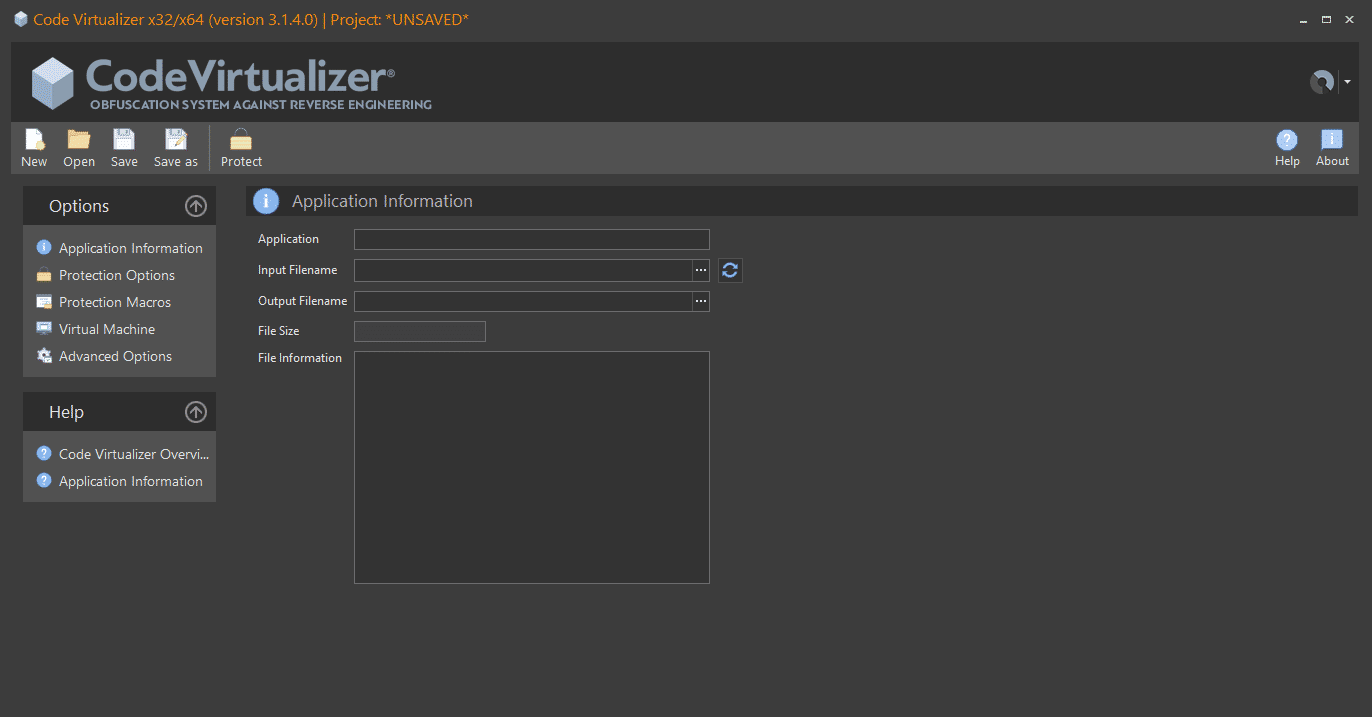Image resolution: width=1372 pixels, height=717 pixels.
Task: Collapse the Help panel
Action: click(196, 412)
